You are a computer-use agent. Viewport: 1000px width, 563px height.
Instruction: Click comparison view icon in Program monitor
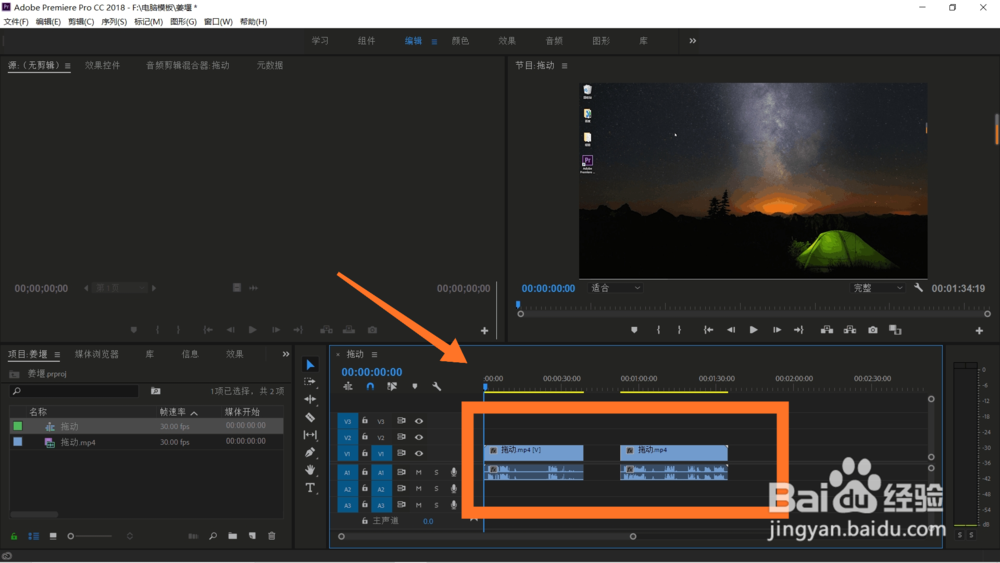click(895, 330)
